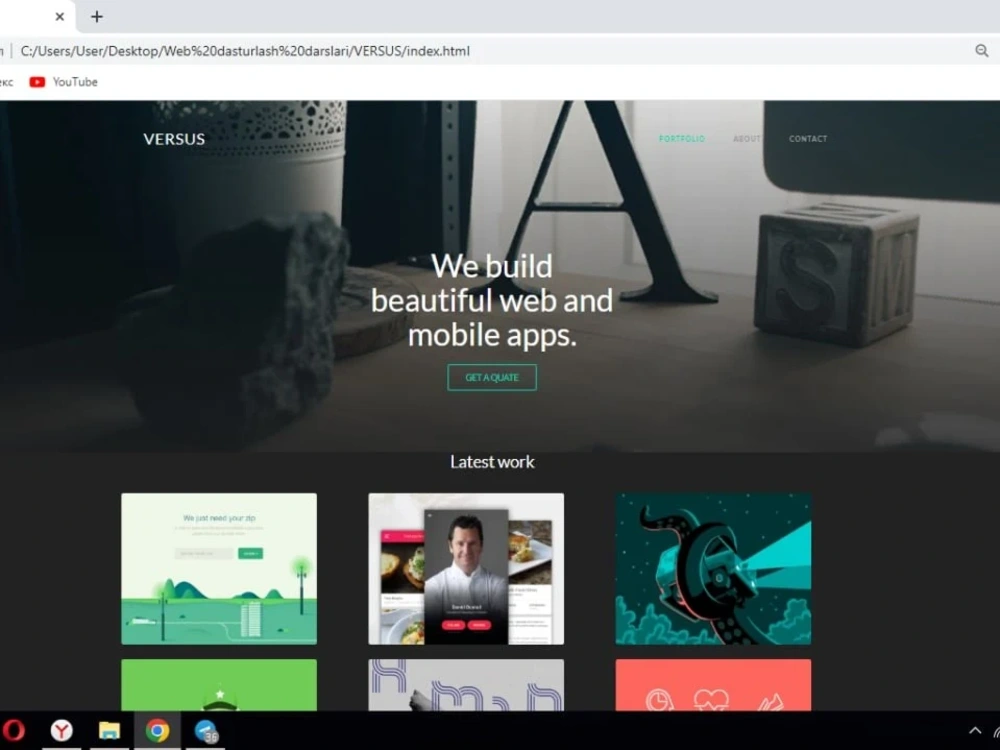Open the ABOUT navigation link
The width and height of the screenshot is (1000, 750).
(746, 139)
